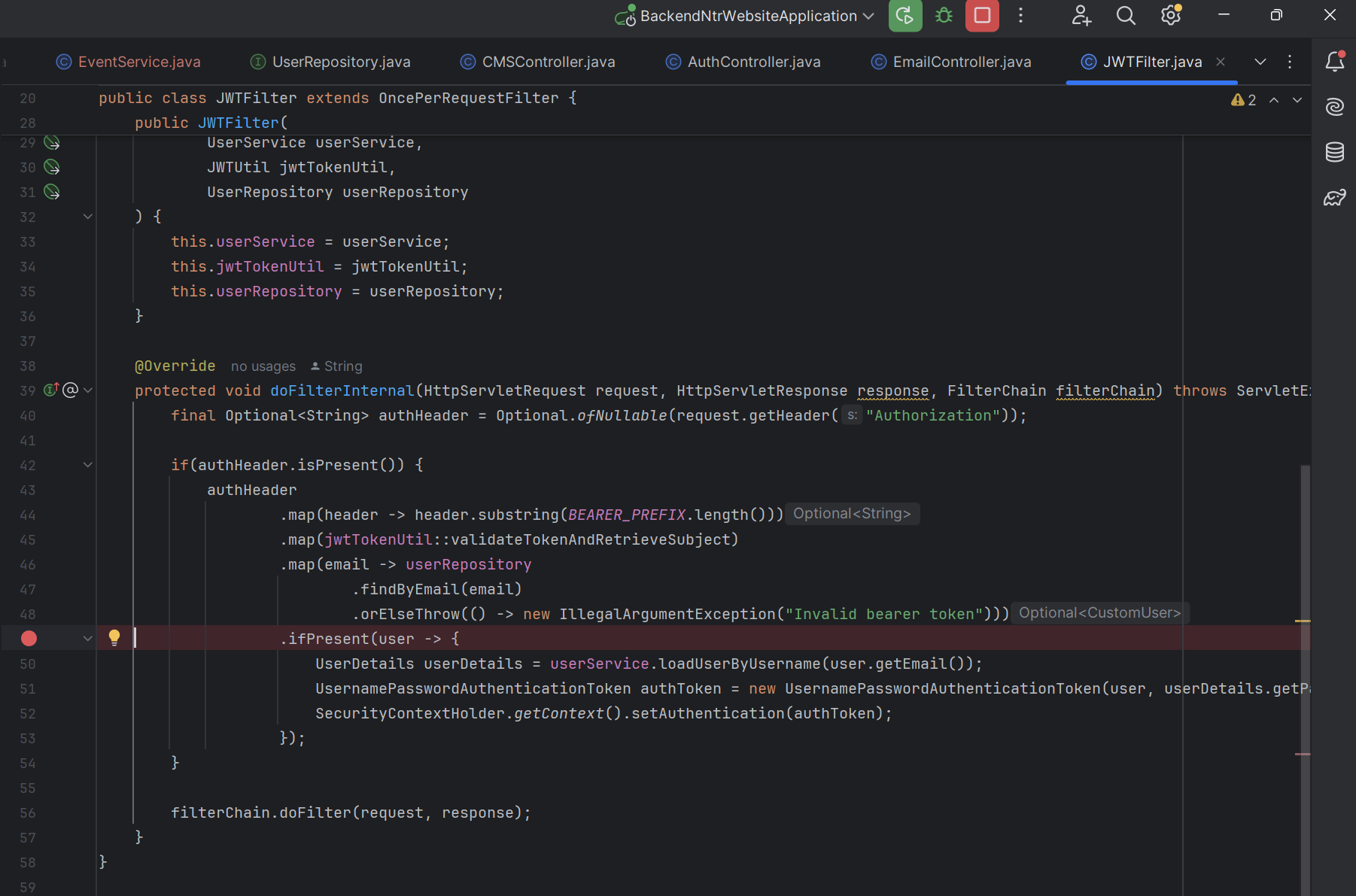The image size is (1356, 896).
Task: Fold the if authHeader block on line 42
Action: pyautogui.click(x=88, y=465)
